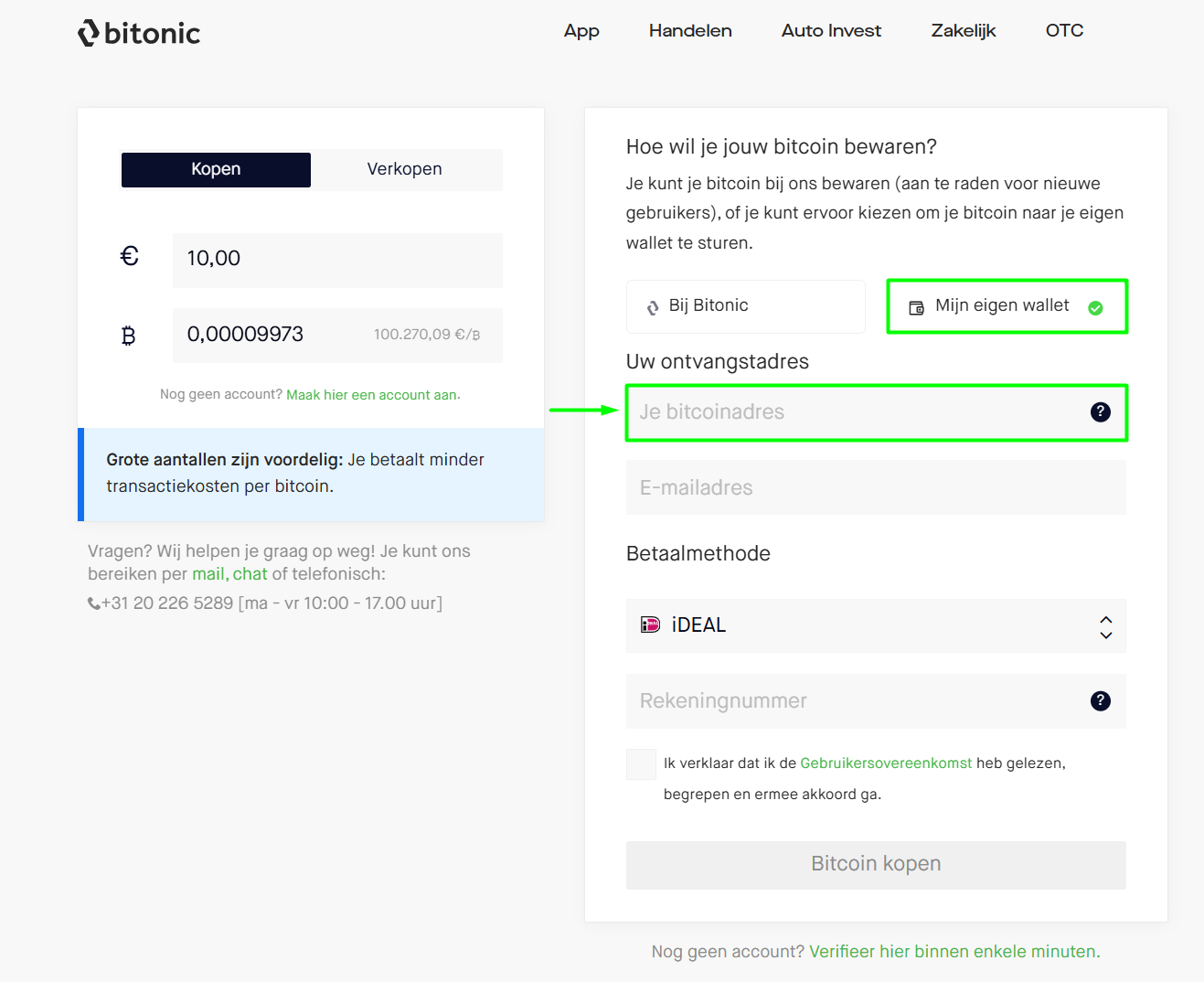Click the iDEAL logo icon
Screen dimensions: 1204x982
pos(650,625)
